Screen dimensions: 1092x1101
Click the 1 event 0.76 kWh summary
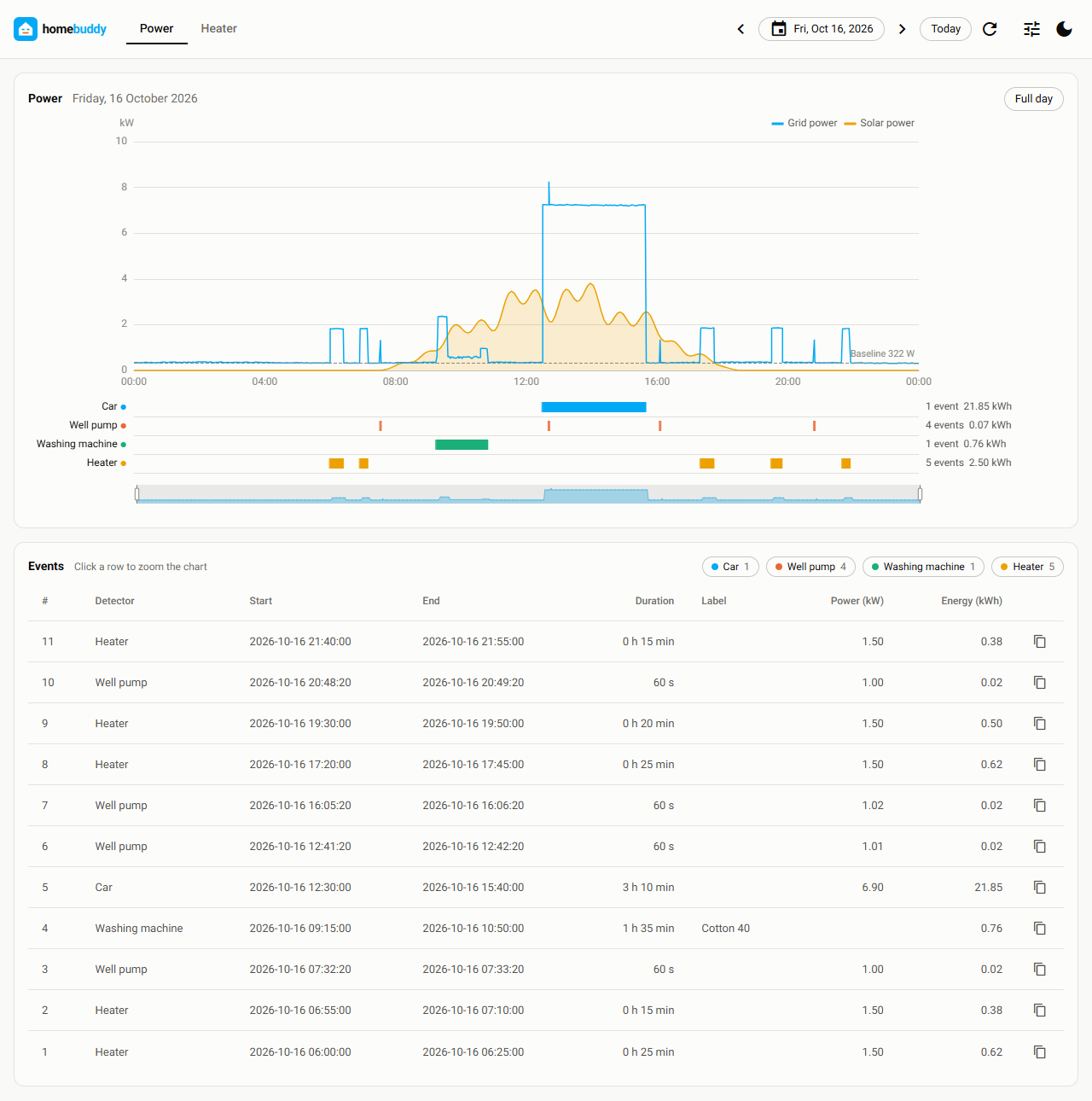coord(966,444)
